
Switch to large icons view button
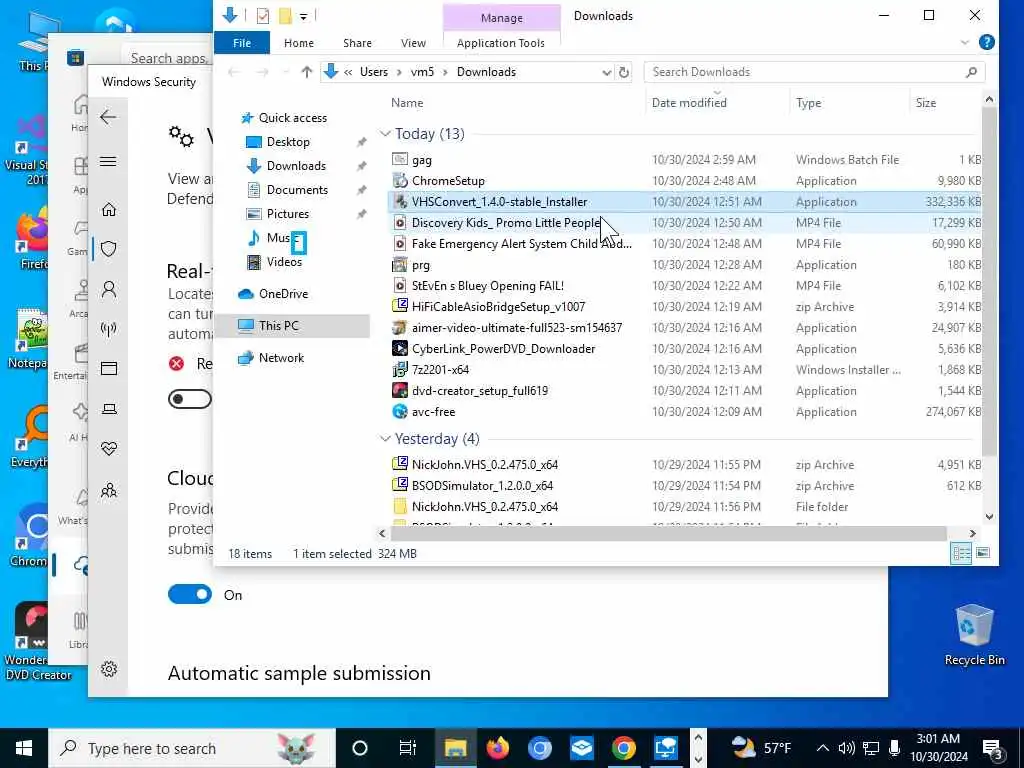tap(983, 553)
